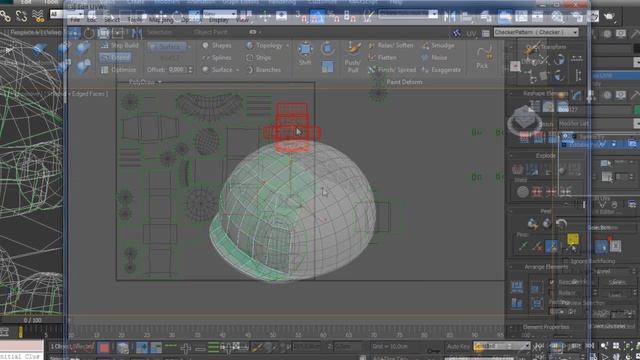Image resolution: width=640 pixels, height=360 pixels.
Task: Select the Noise brush
Action: [x=434, y=58]
